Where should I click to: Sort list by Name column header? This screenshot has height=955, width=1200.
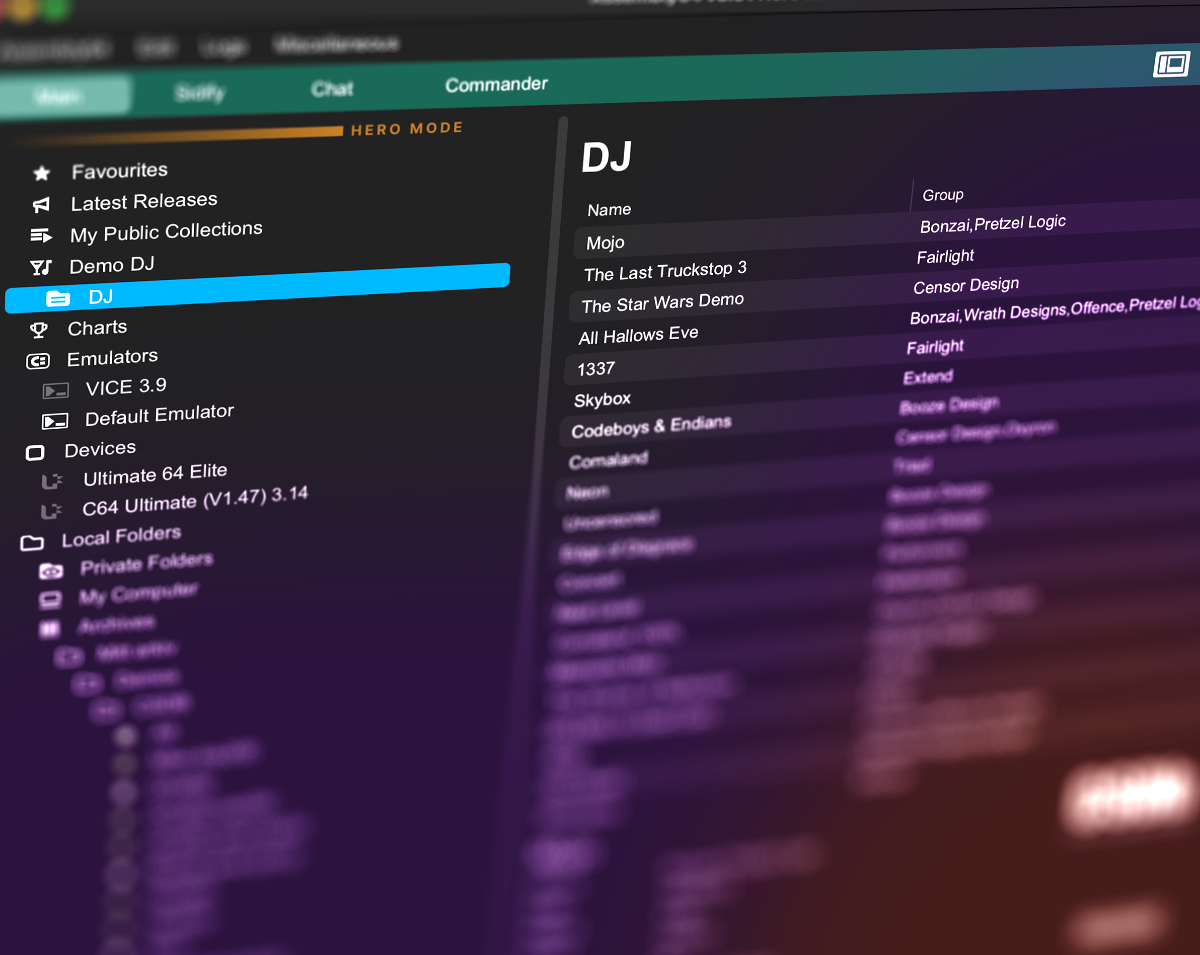[609, 210]
